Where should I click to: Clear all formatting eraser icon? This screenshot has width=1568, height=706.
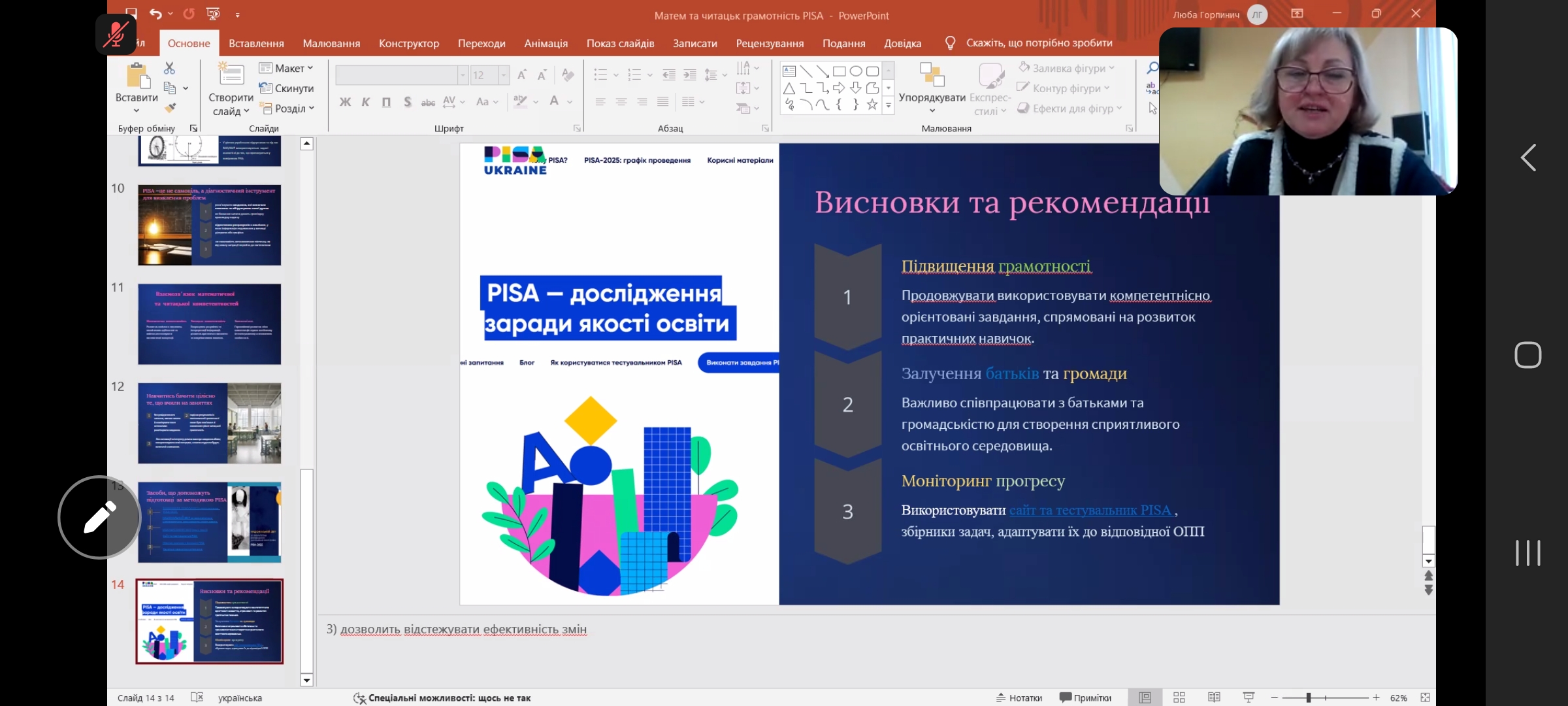tap(568, 75)
